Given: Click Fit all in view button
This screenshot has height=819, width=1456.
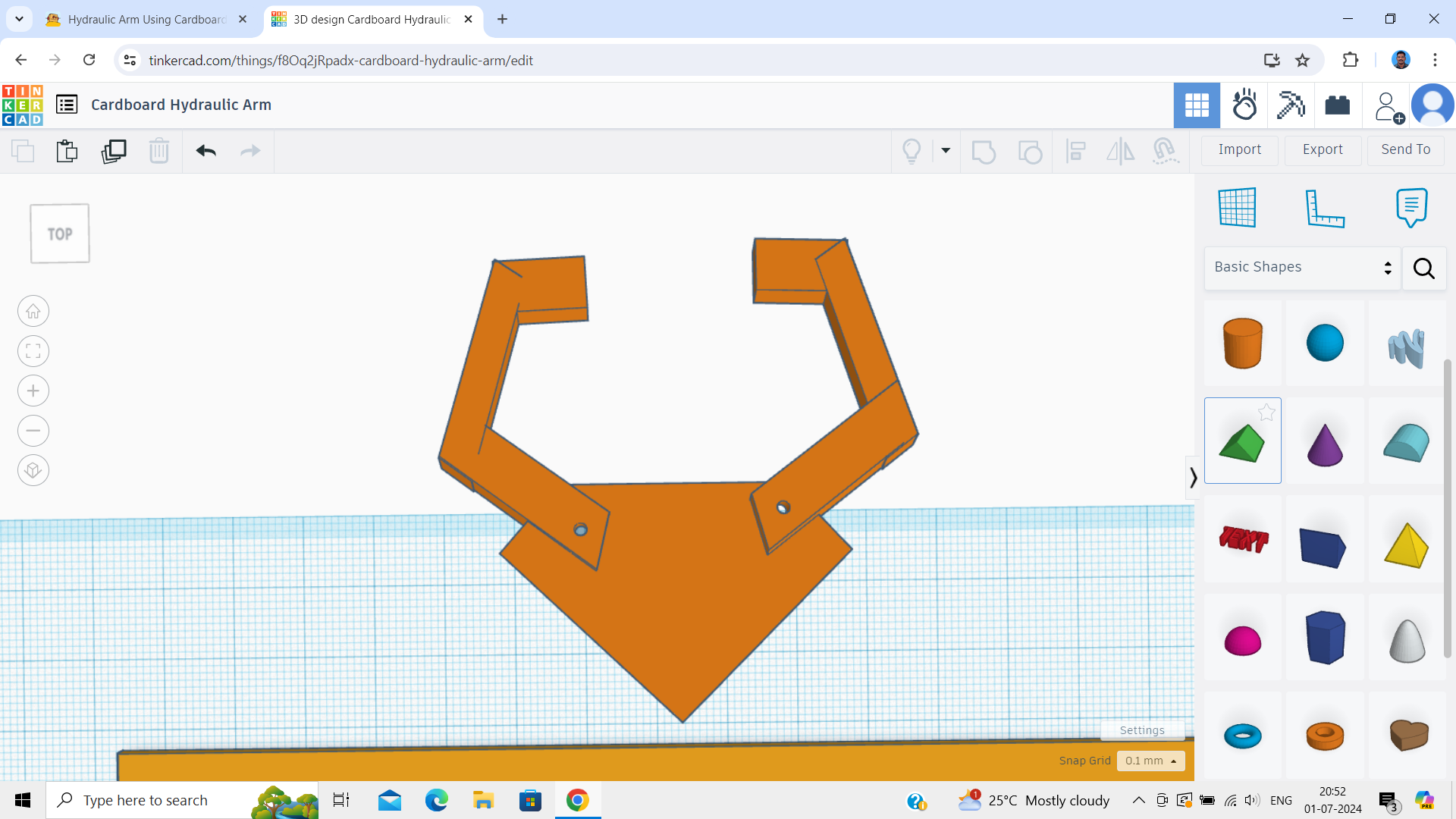Looking at the screenshot, I should 33,351.
